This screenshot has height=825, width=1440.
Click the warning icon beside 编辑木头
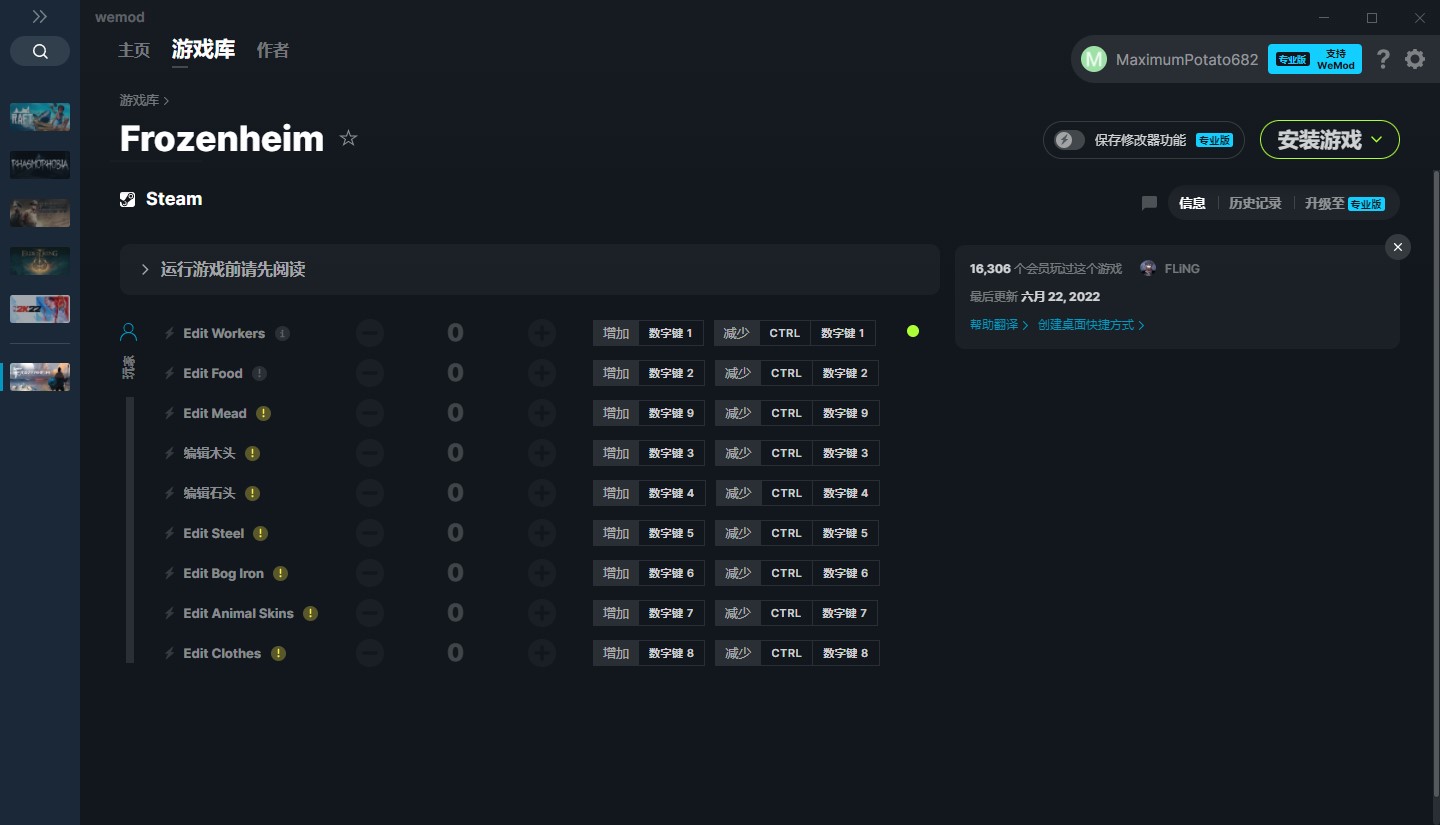coord(253,453)
